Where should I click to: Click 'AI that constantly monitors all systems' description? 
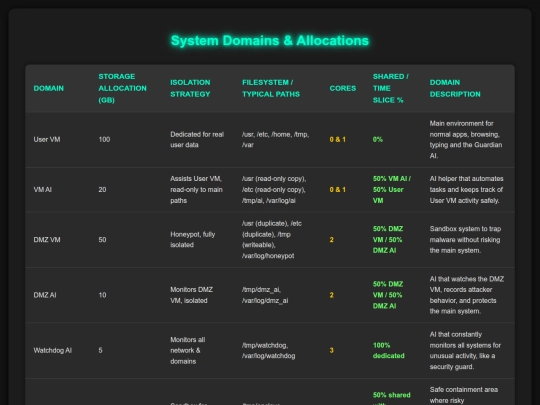(x=465, y=351)
